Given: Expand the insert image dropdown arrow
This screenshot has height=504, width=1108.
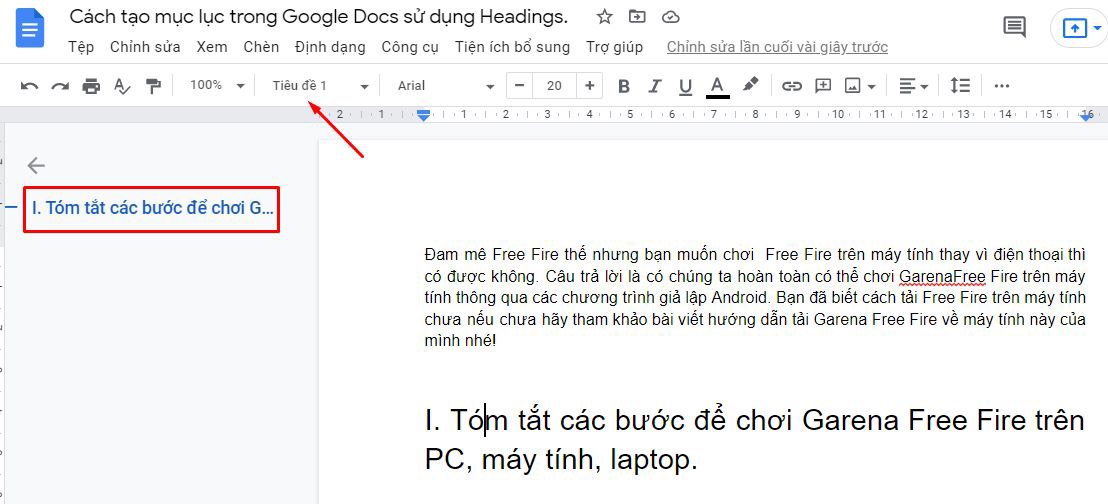Looking at the screenshot, I should pos(871,87).
